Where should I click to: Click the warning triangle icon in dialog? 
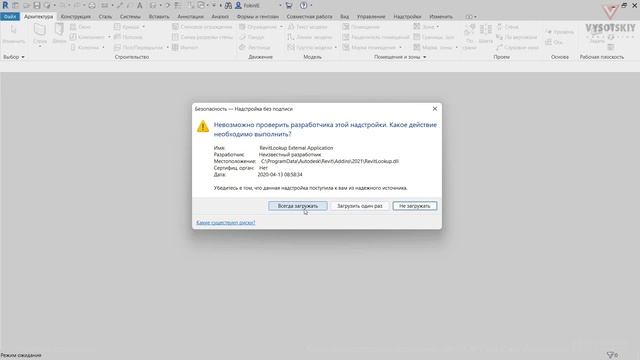203,127
